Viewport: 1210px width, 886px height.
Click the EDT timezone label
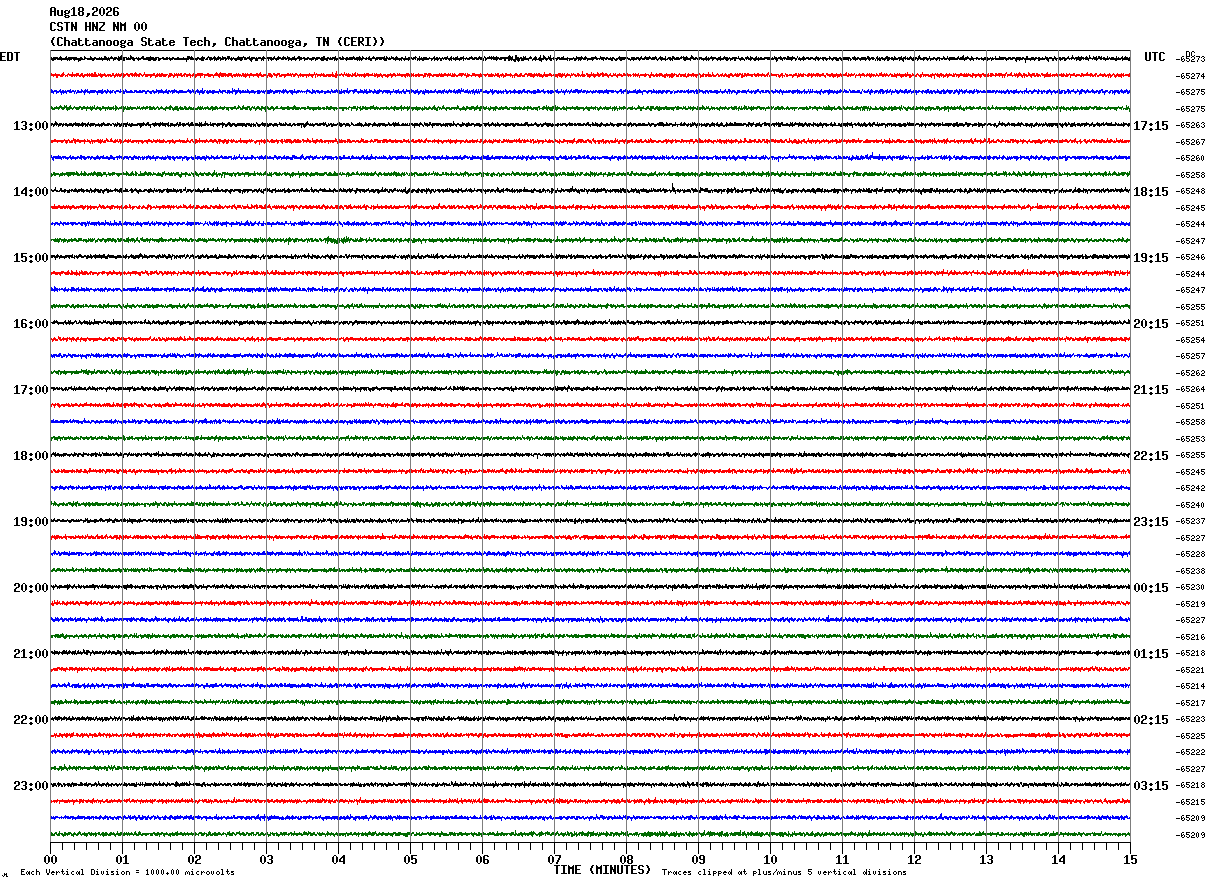coord(10,57)
